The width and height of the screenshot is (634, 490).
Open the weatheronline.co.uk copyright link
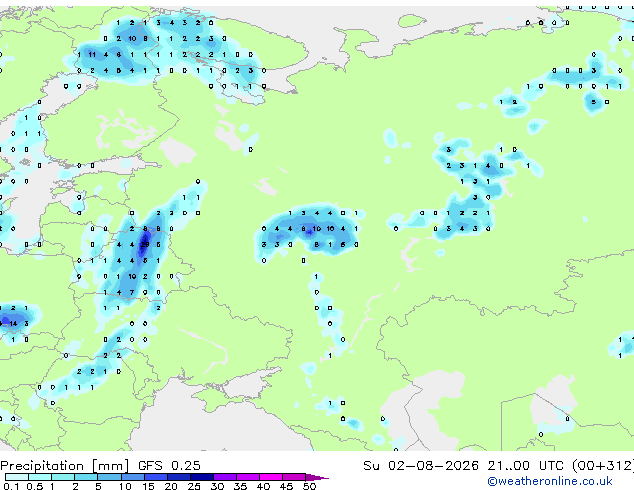[x=550, y=481]
